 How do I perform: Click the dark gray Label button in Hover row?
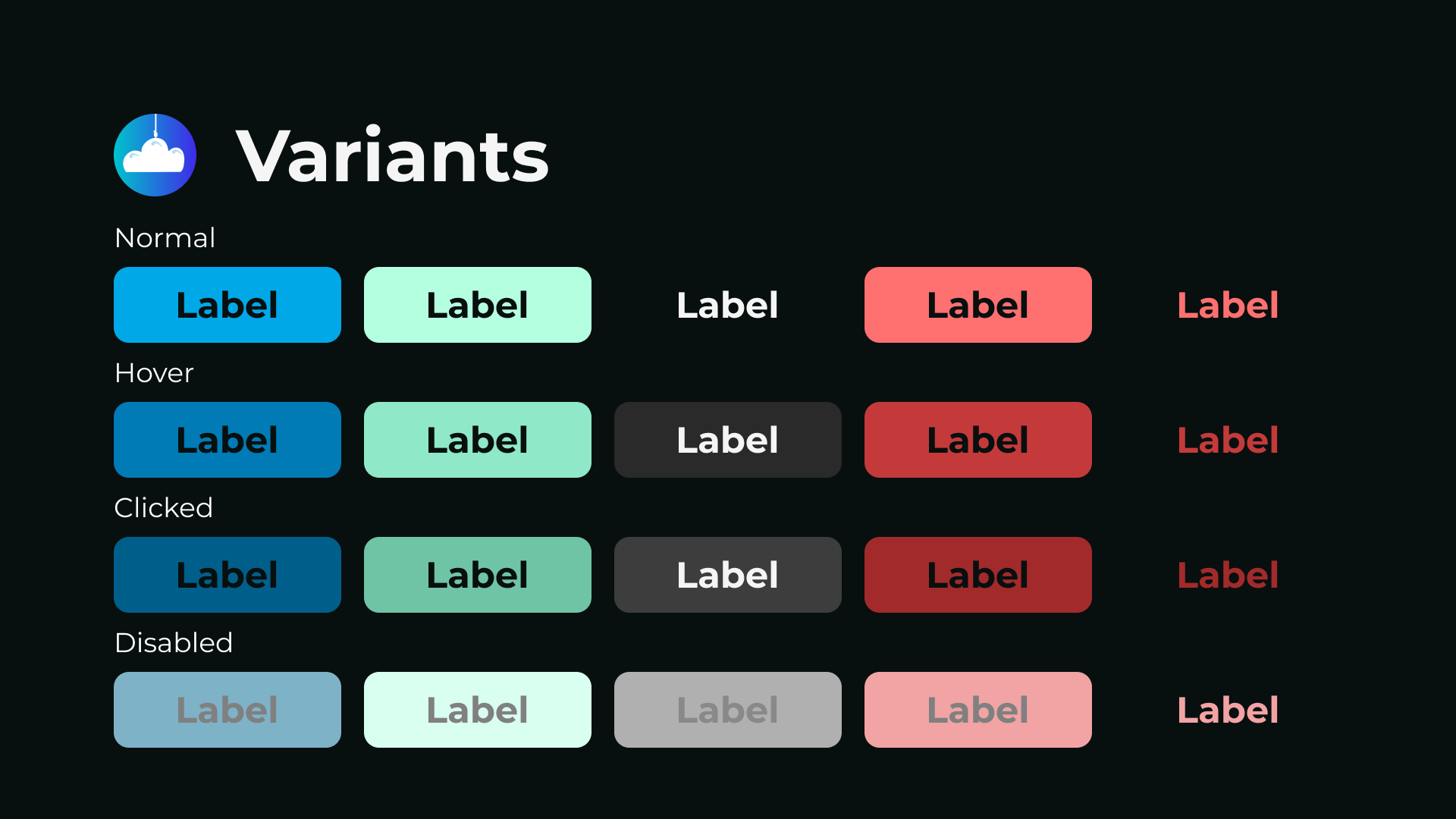point(727,440)
